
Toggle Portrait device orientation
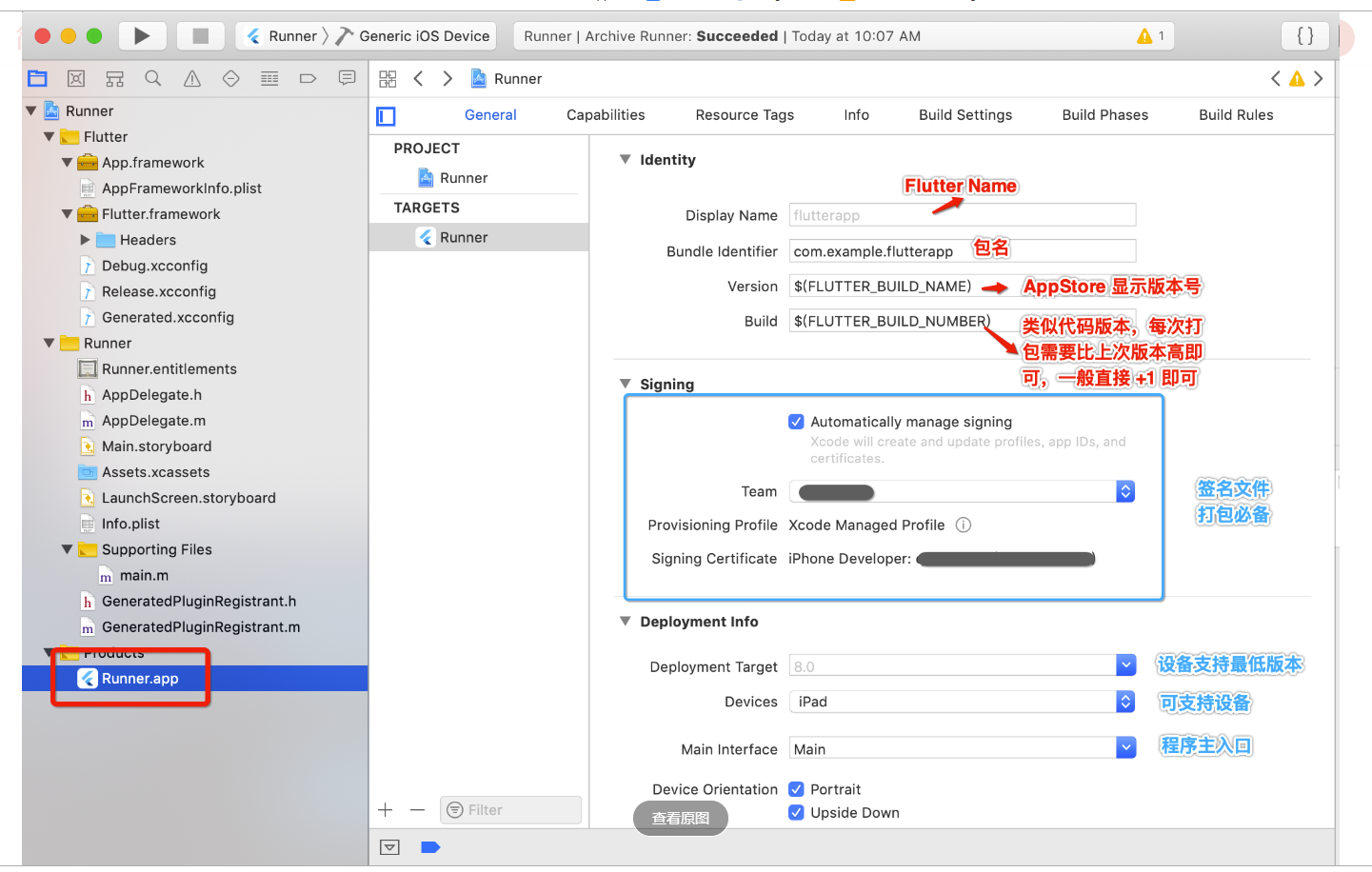(796, 789)
